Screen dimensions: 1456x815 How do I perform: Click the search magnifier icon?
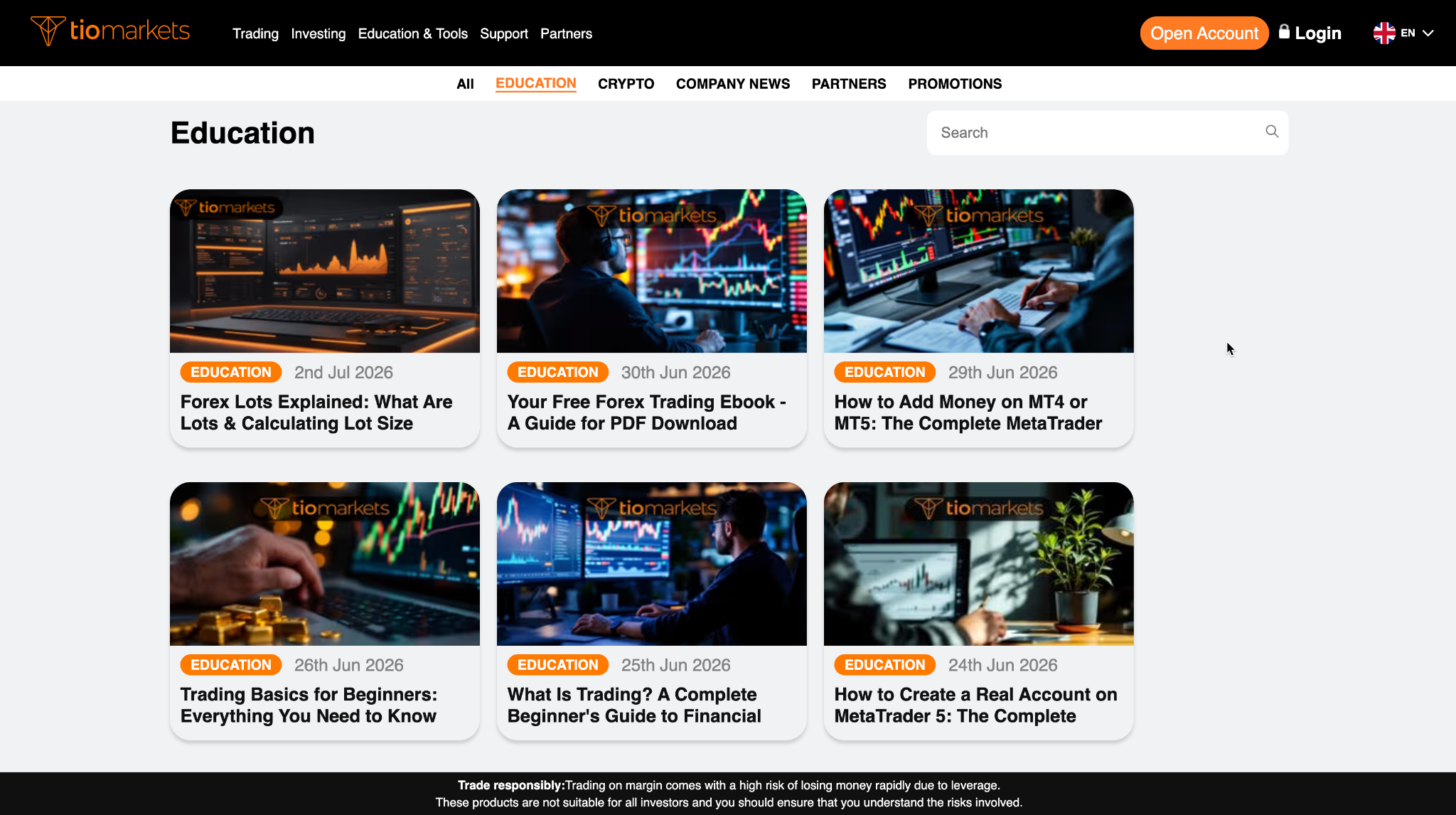pos(1272,132)
